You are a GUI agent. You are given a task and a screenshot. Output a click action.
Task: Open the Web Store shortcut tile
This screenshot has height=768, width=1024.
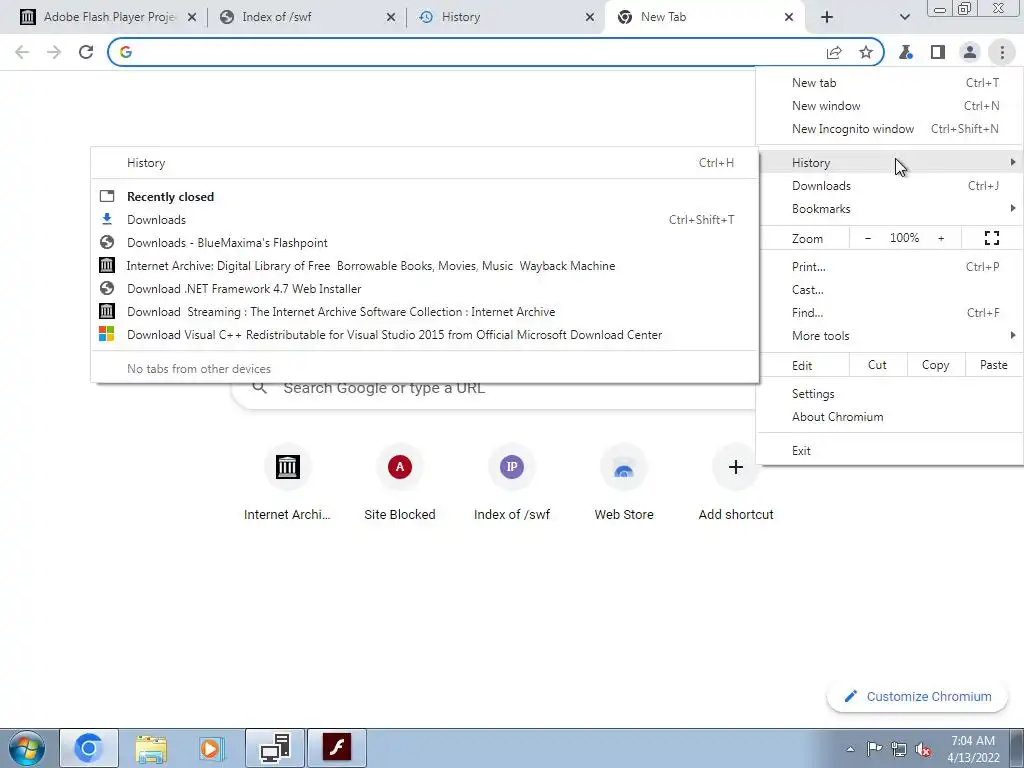624,482
